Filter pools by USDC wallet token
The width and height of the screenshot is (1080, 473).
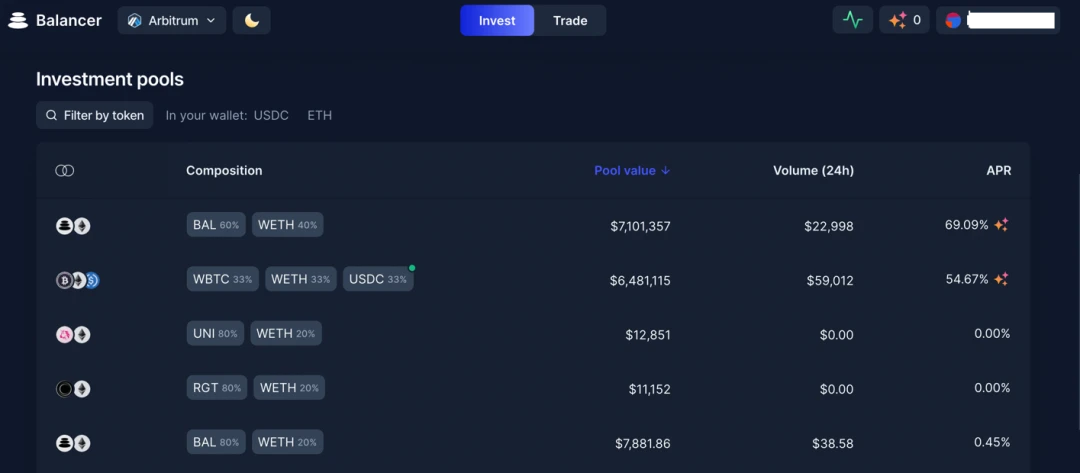(x=271, y=116)
